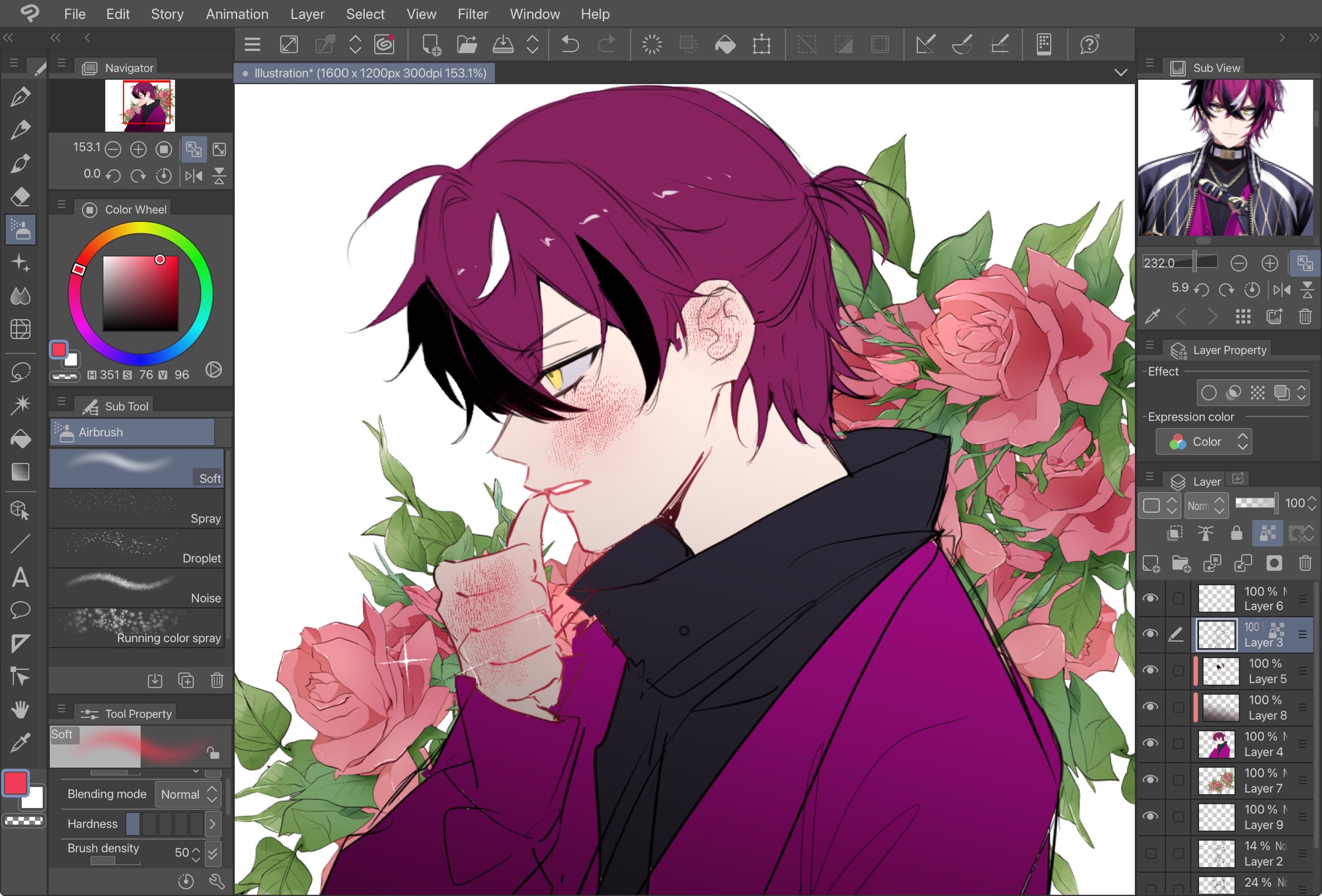1322x896 pixels.
Task: Click the red foreground color swatch
Action: point(16,783)
